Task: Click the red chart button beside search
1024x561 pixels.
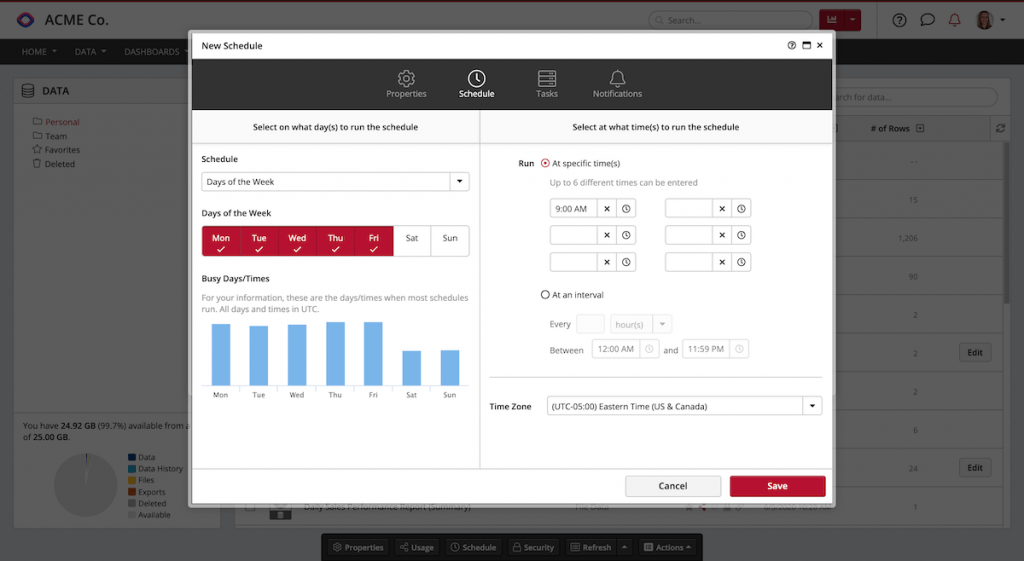Action: (x=831, y=20)
